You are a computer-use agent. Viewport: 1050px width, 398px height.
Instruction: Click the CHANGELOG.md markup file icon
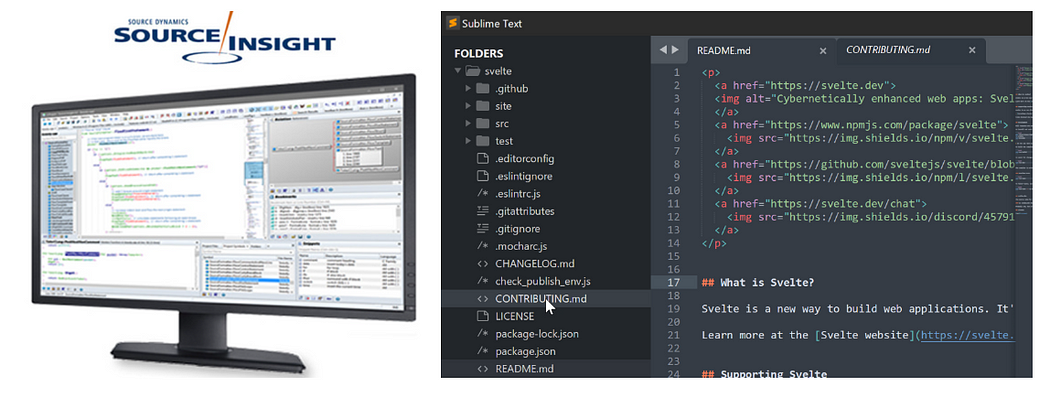click(x=482, y=263)
